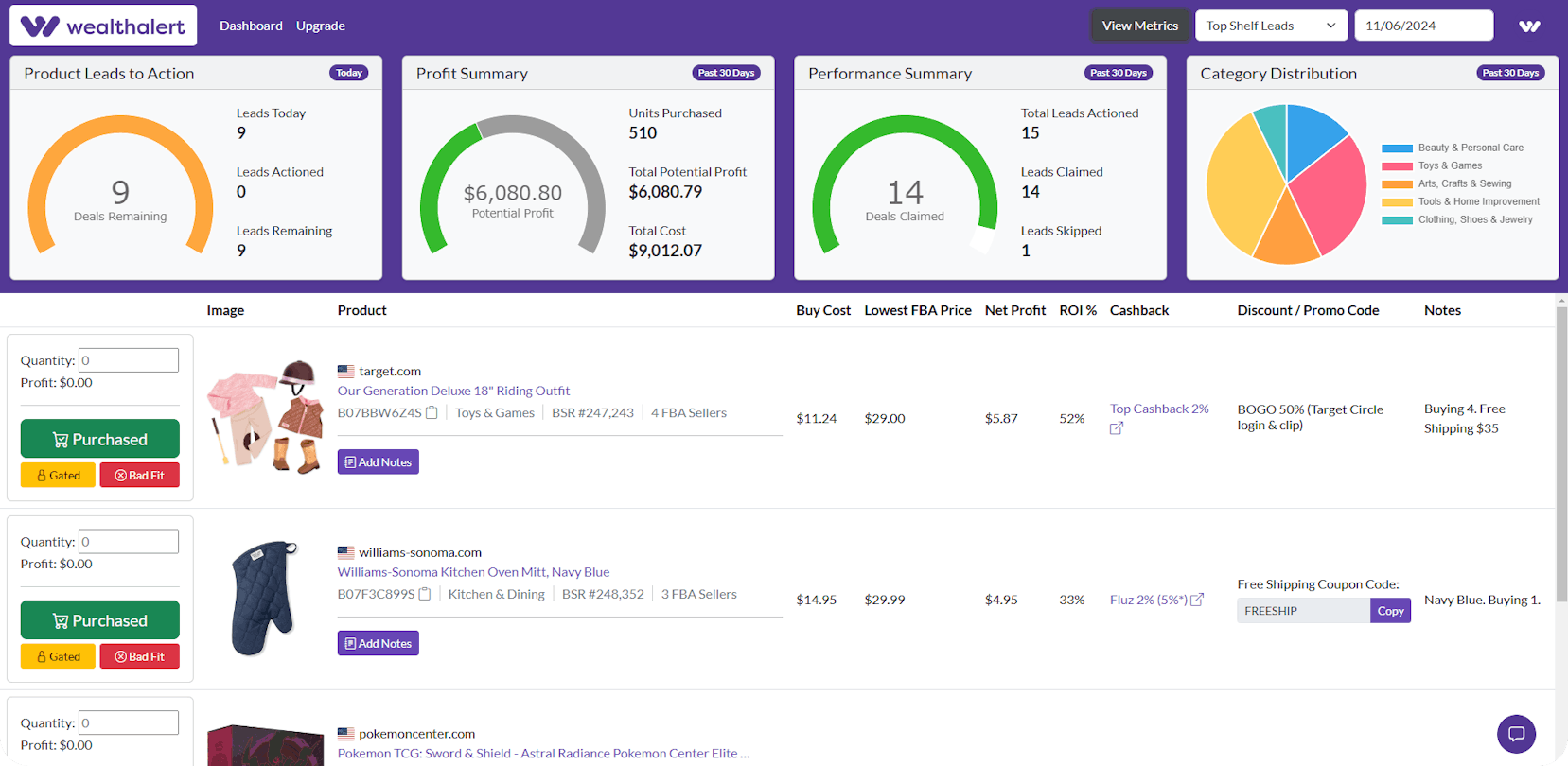Click the Arts, Crafts & Sewing legend swatch
This screenshot has height=766, width=1568.
pos(1397,184)
